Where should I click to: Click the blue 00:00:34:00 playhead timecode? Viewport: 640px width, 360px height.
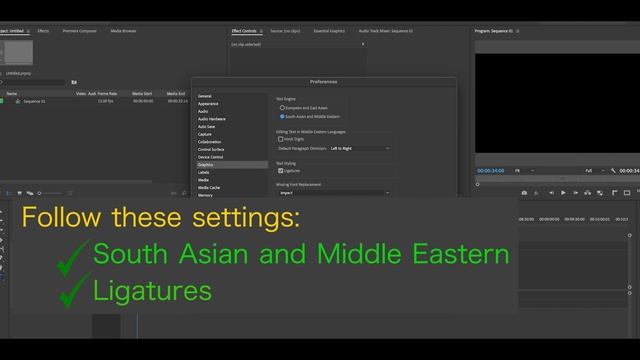point(491,171)
